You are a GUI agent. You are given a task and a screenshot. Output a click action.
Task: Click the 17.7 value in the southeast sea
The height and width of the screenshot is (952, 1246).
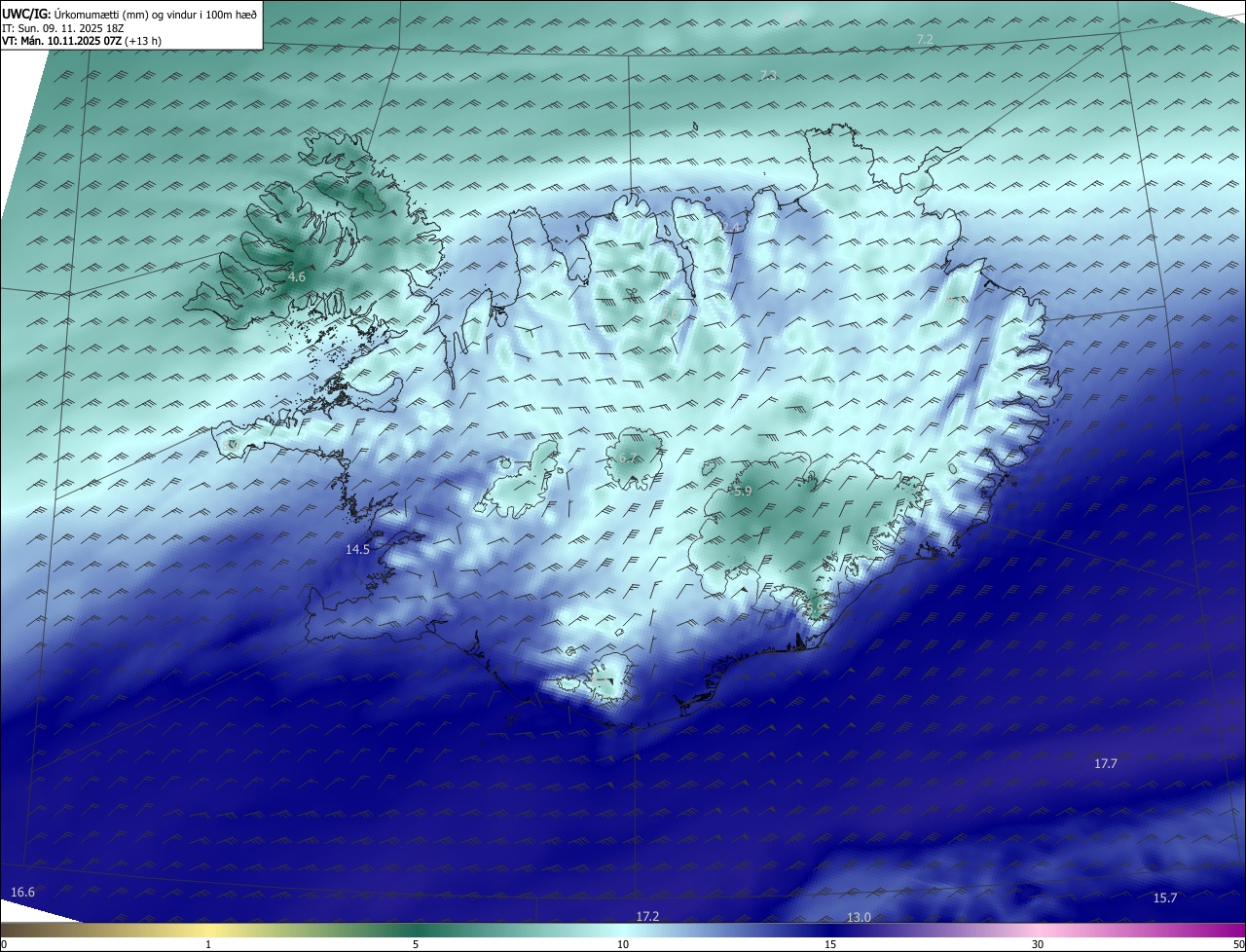click(1106, 763)
